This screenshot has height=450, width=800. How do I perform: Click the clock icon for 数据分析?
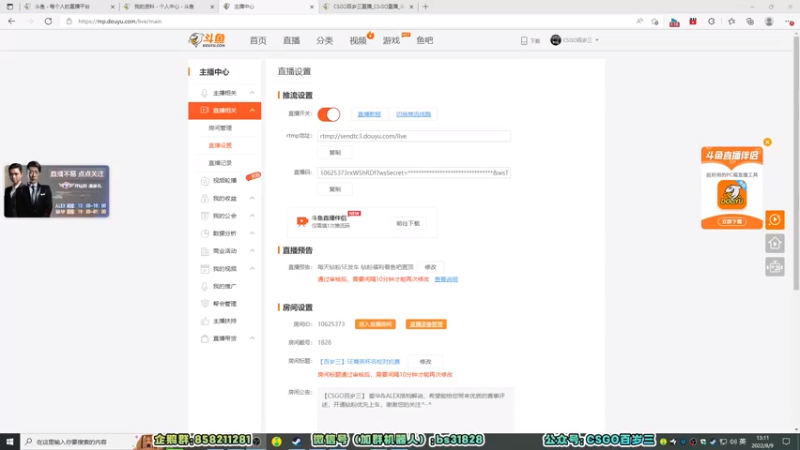point(205,233)
